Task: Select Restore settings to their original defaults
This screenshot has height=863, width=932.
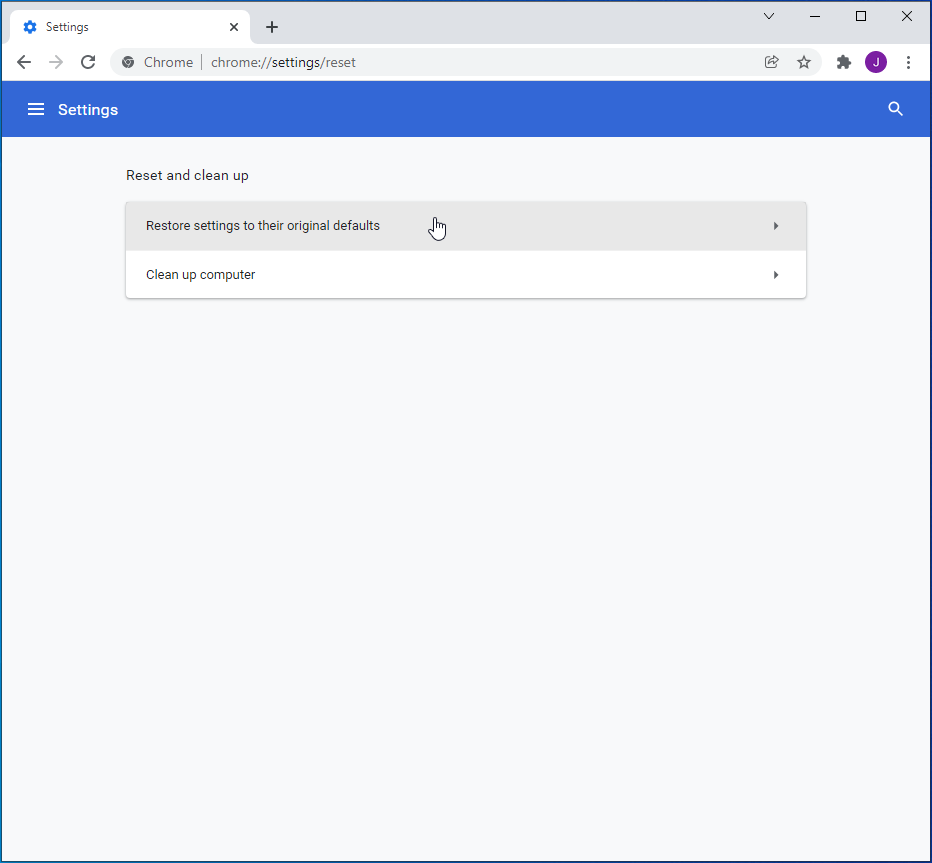Action: tap(263, 225)
